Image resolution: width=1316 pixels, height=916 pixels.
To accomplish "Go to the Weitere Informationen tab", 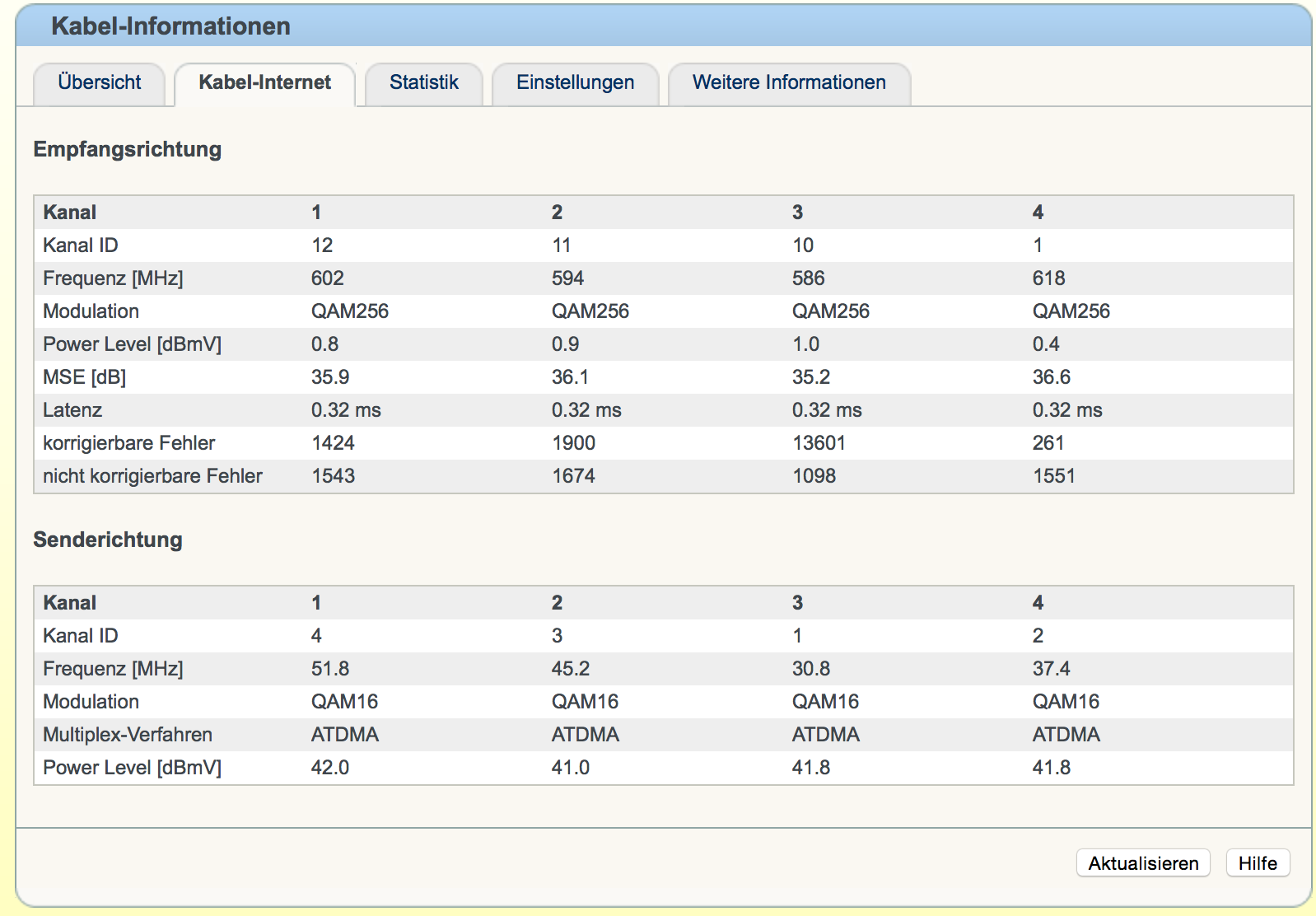I will coord(788,83).
